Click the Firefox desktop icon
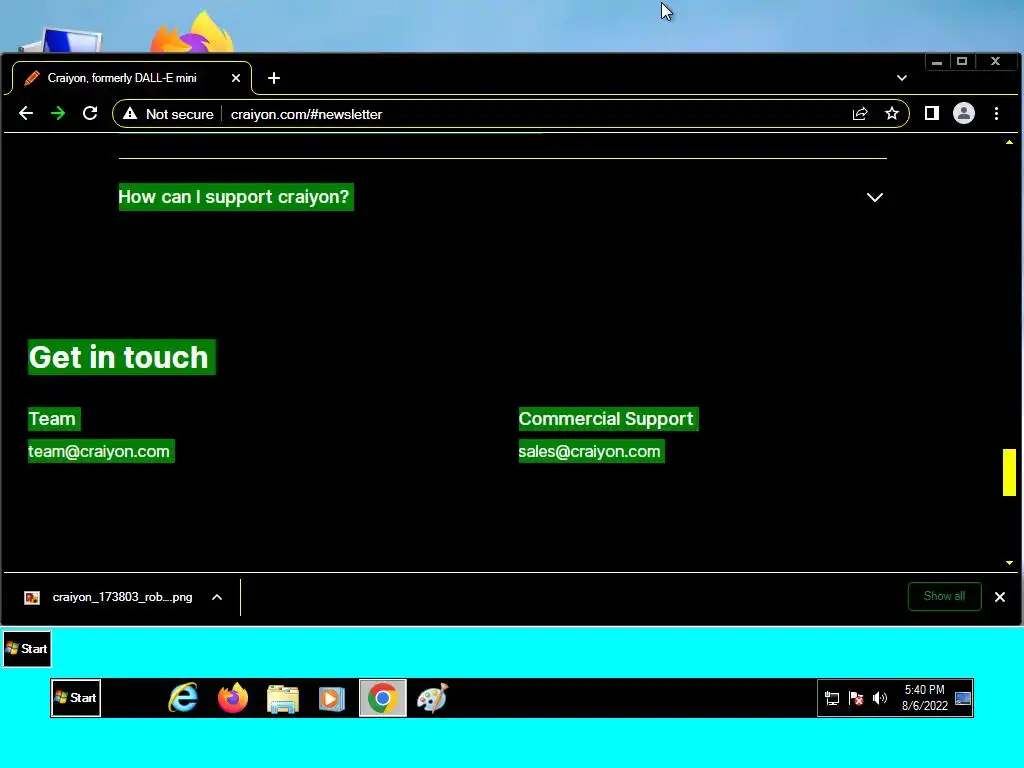Image resolution: width=1024 pixels, height=768 pixels. point(193,33)
